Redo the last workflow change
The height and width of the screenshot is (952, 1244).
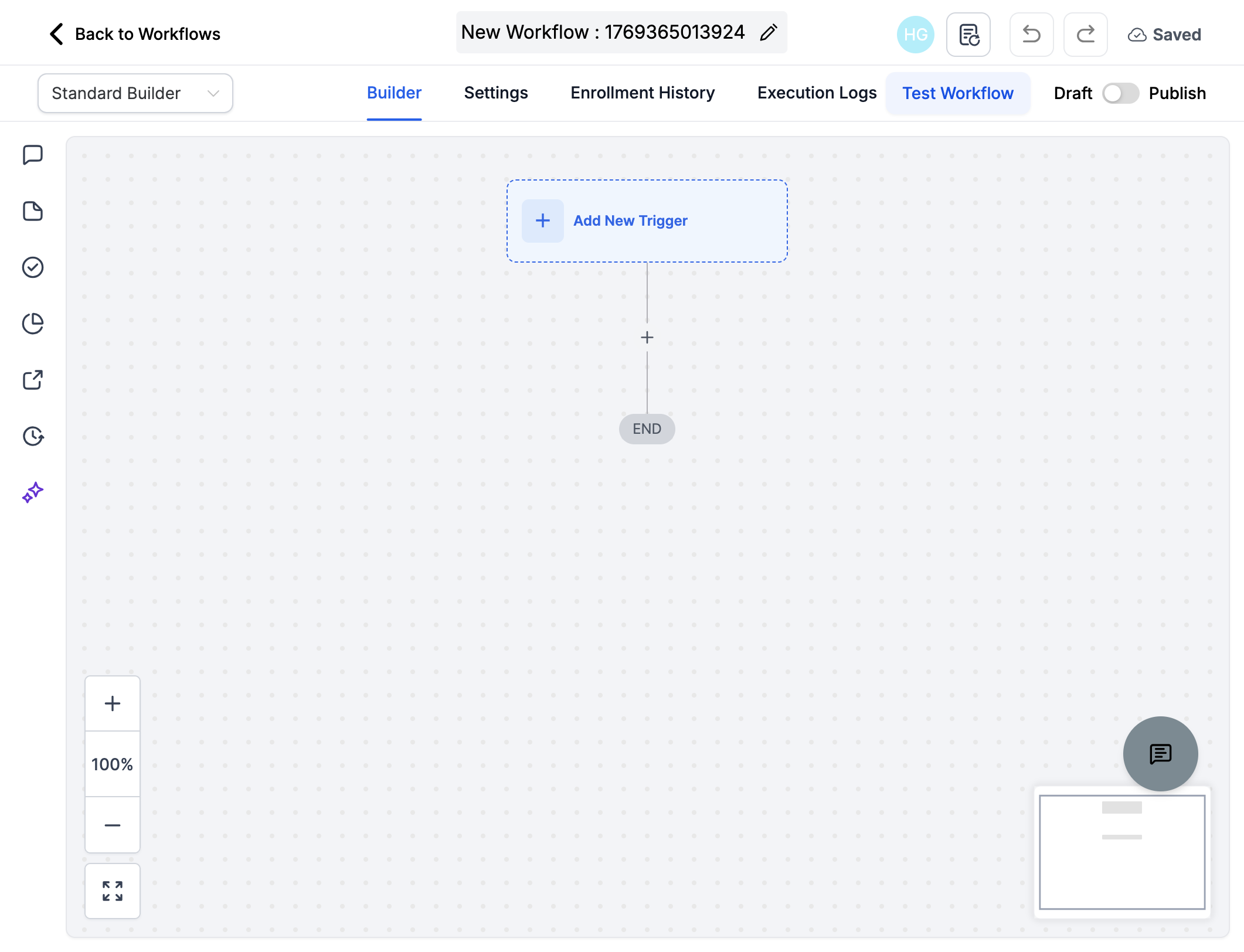point(1085,35)
